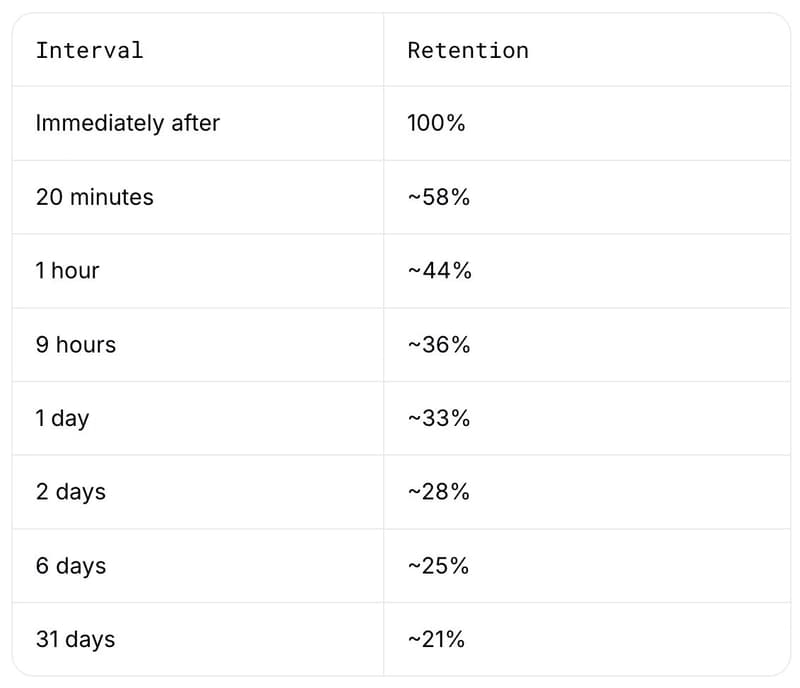800x688 pixels.
Task: Click the word "minutes" in second row
Action: (x=112, y=197)
